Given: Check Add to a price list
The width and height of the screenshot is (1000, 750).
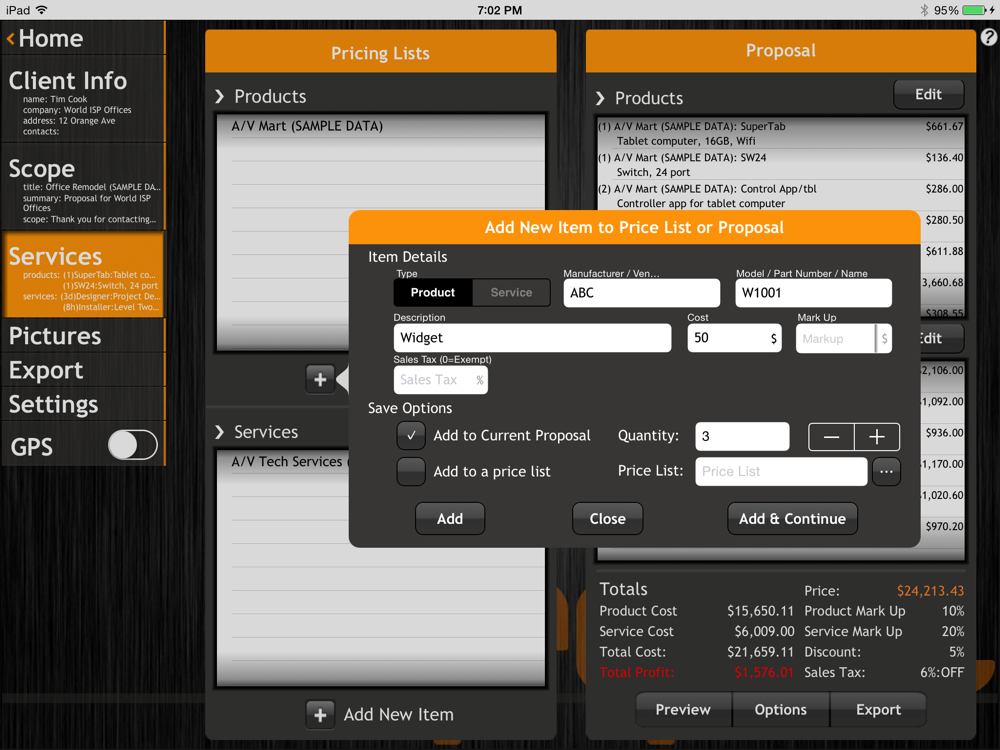Looking at the screenshot, I should [411, 472].
